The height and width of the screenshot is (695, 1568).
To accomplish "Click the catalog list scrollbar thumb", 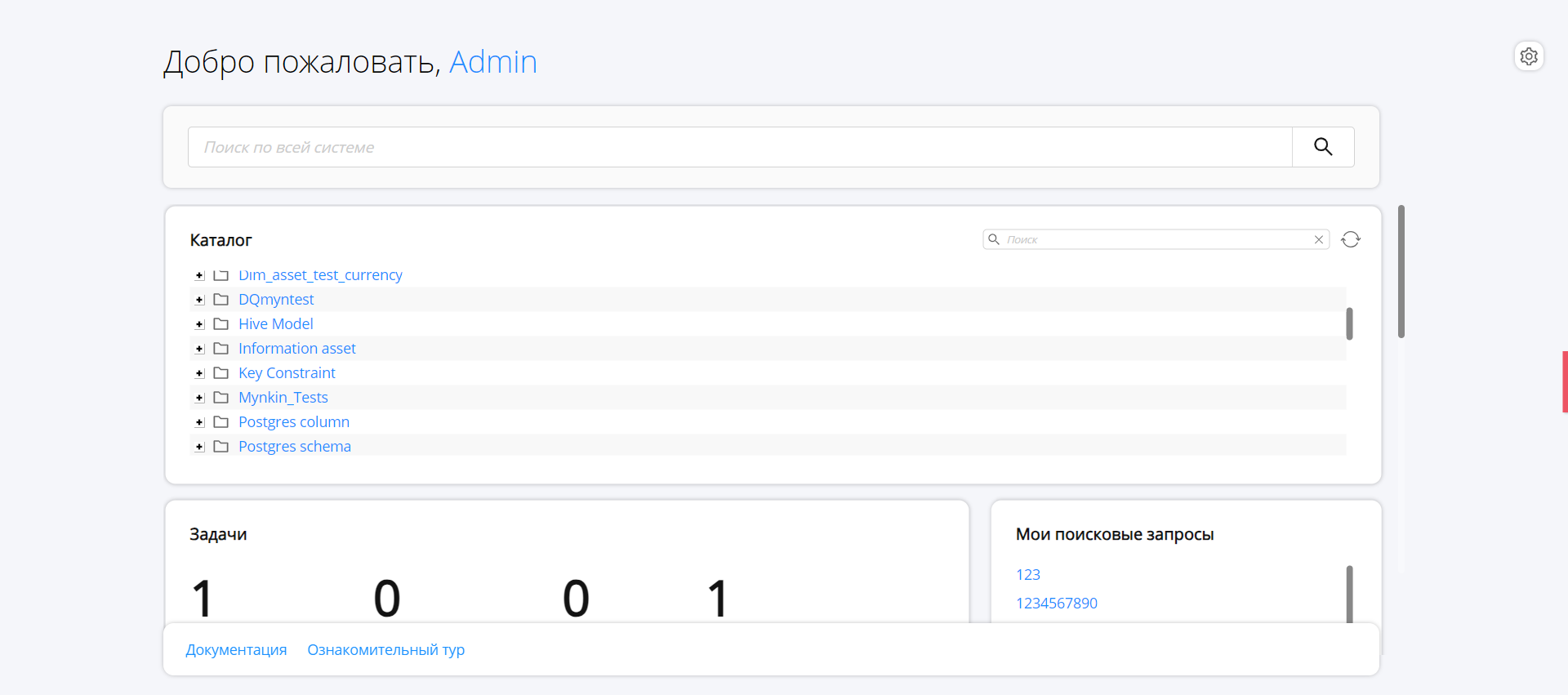I will click(1349, 323).
